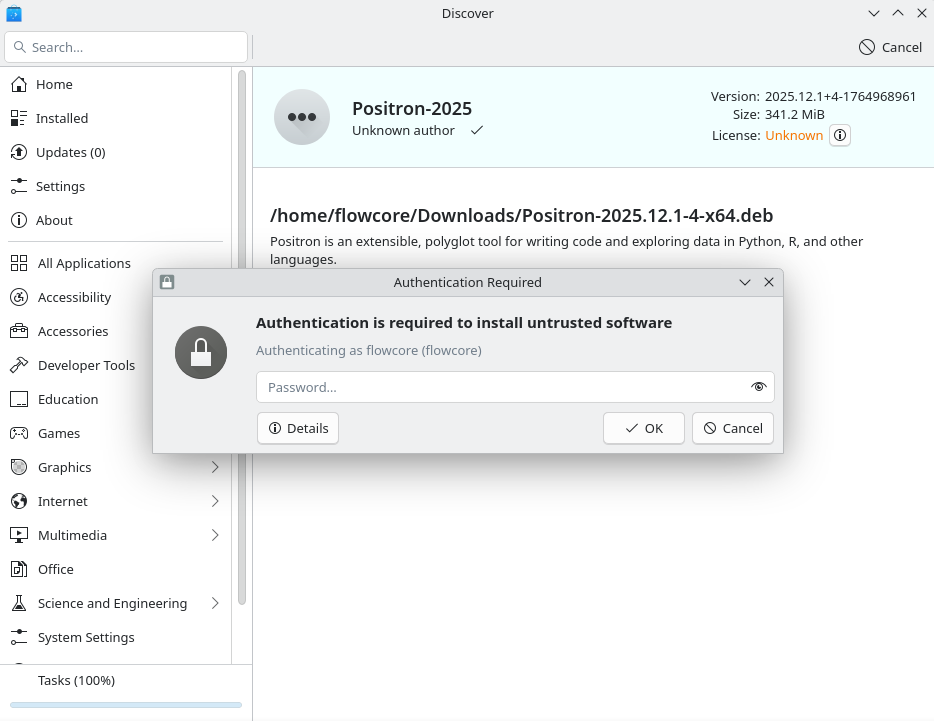Click the Updates (0) icon

click(x=18, y=153)
